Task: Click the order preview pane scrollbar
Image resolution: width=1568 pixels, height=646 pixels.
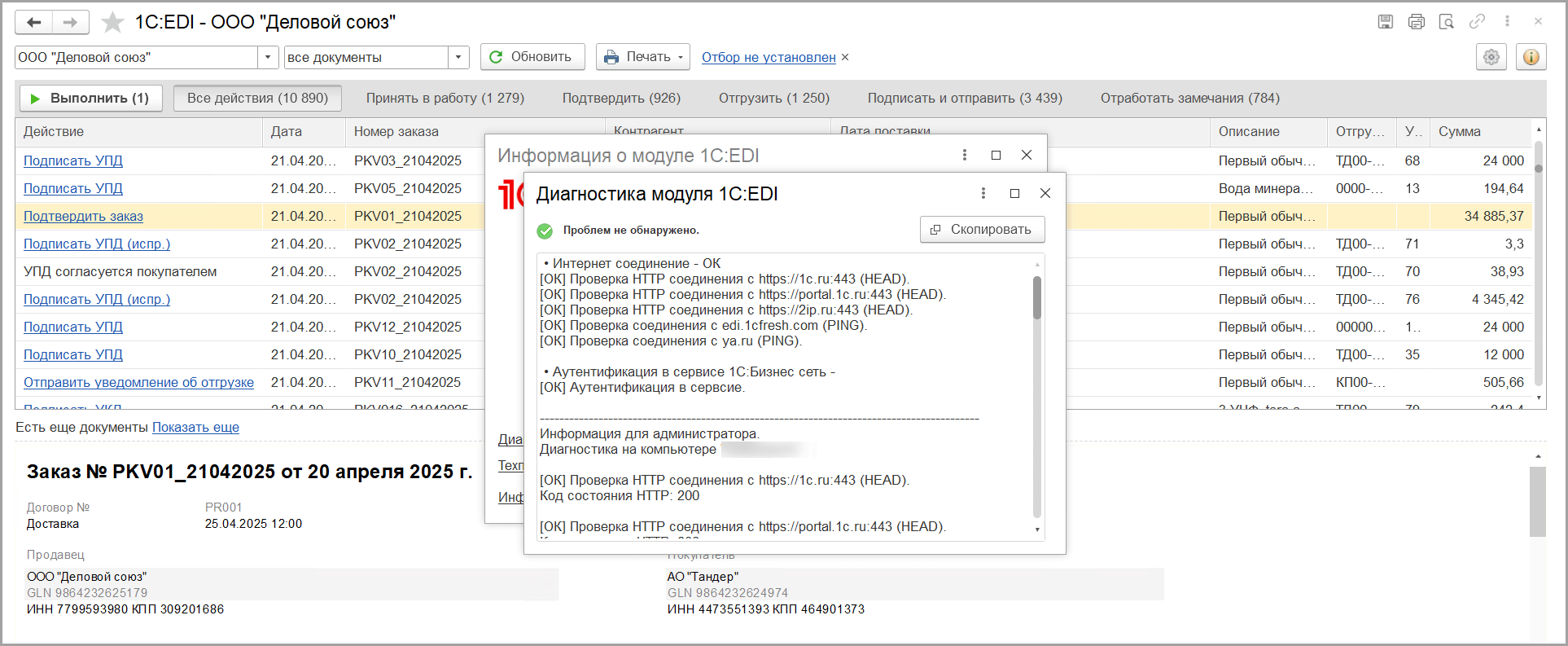Action: tap(1537, 502)
